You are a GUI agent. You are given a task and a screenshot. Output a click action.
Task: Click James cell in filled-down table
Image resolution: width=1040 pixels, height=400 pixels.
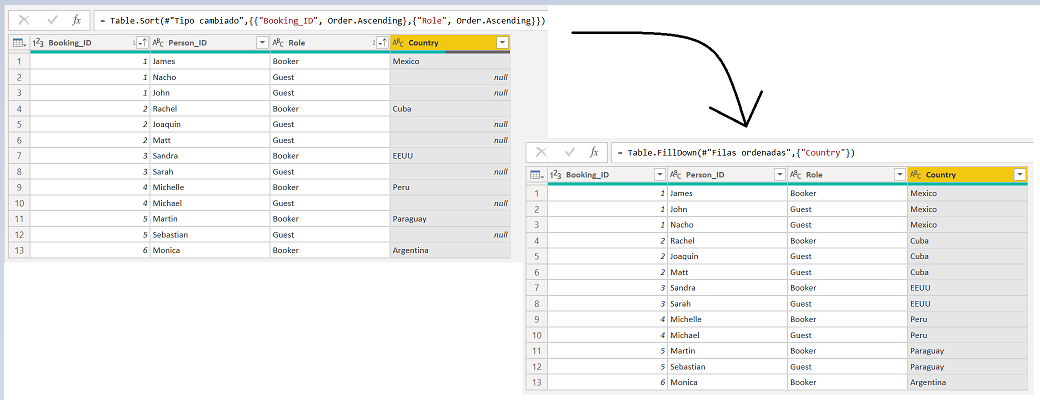[727, 193]
